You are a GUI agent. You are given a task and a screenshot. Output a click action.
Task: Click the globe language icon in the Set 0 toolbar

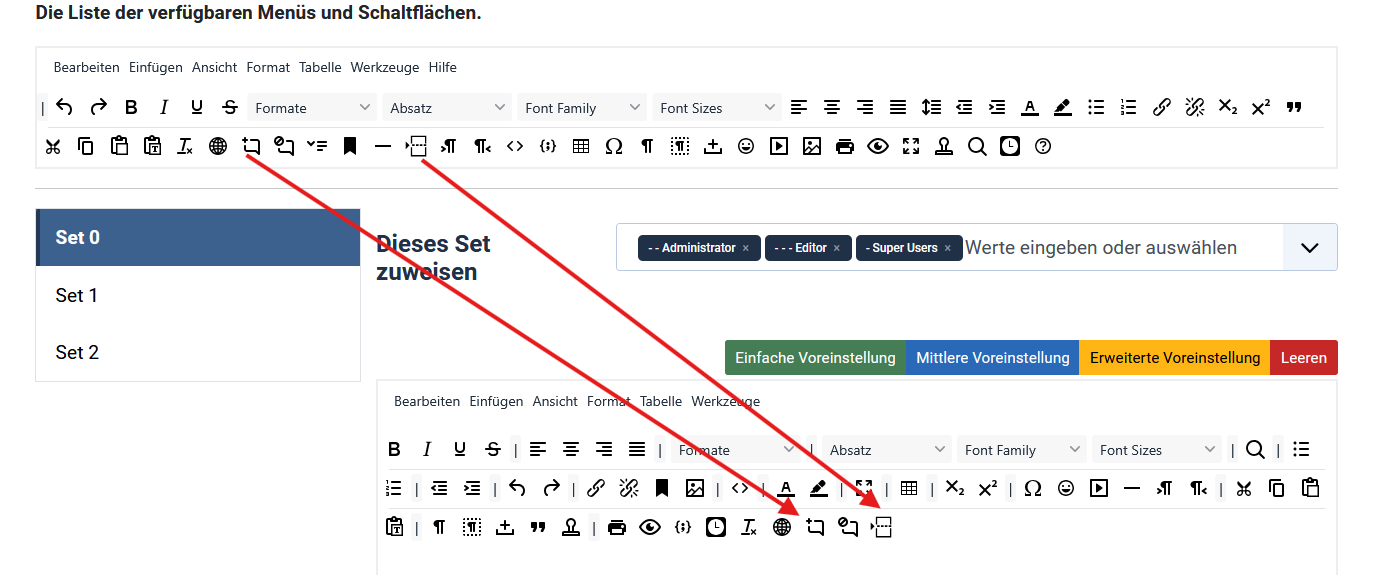click(x=782, y=527)
